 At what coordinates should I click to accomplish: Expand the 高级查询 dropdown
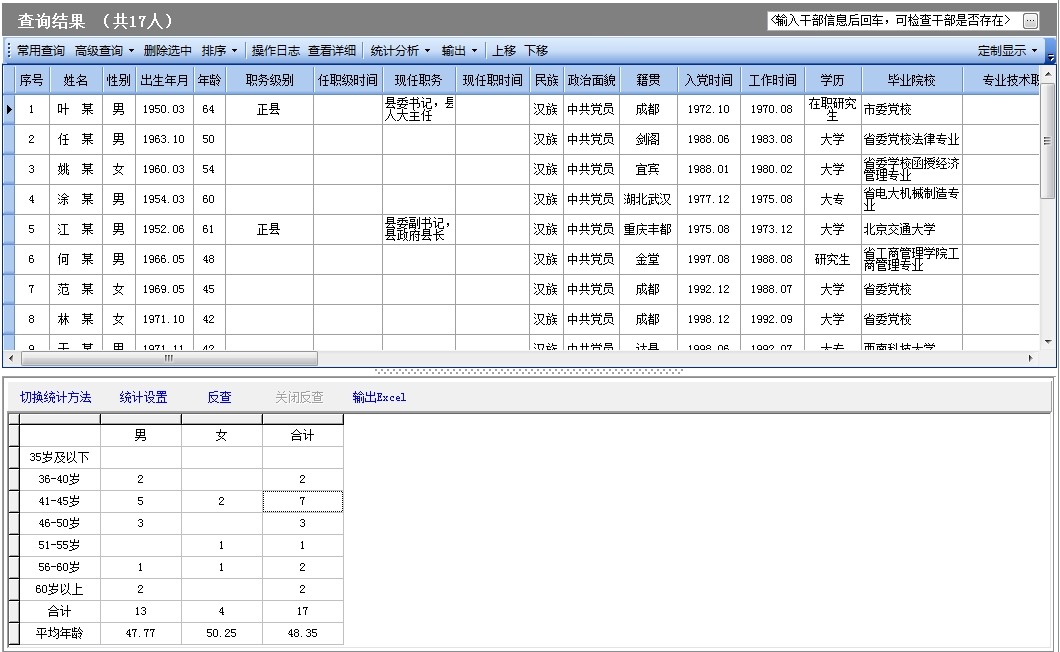104,51
